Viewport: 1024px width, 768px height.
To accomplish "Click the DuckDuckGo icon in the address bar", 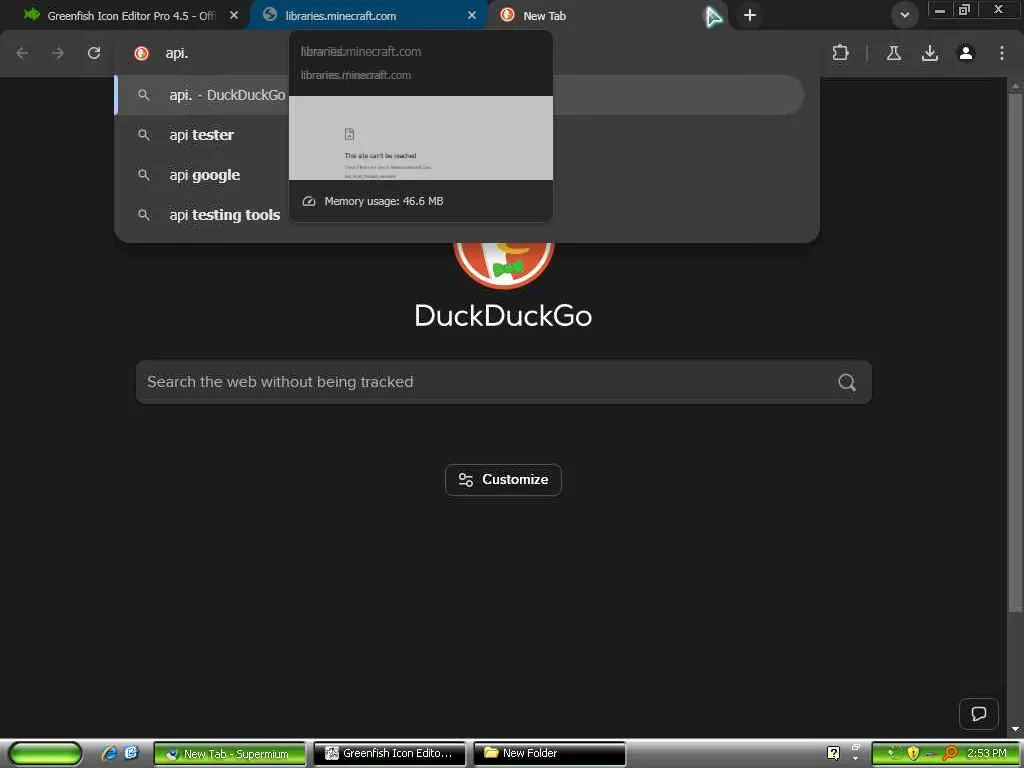I will (x=141, y=54).
